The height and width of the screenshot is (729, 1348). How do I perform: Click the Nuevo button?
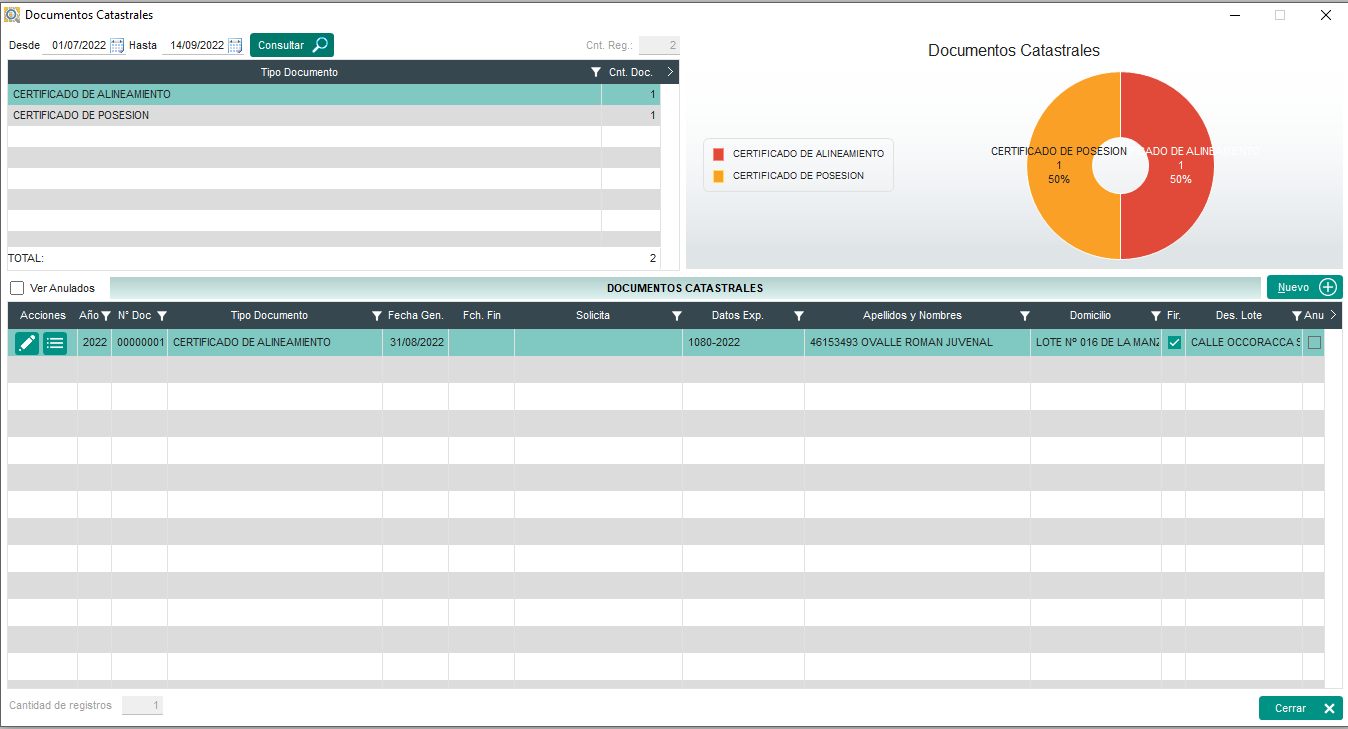coord(1304,287)
